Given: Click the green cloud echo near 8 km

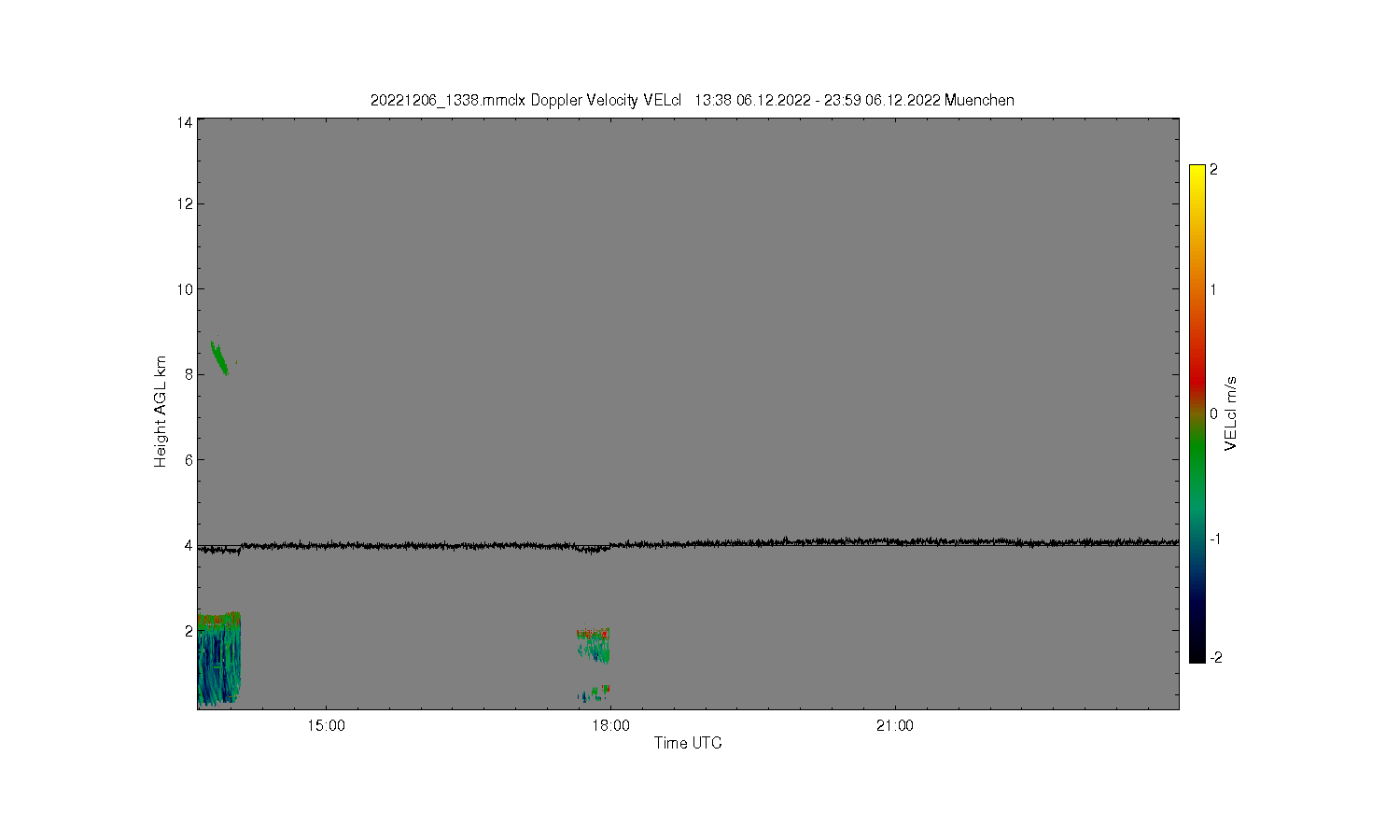Looking at the screenshot, I should (219, 358).
